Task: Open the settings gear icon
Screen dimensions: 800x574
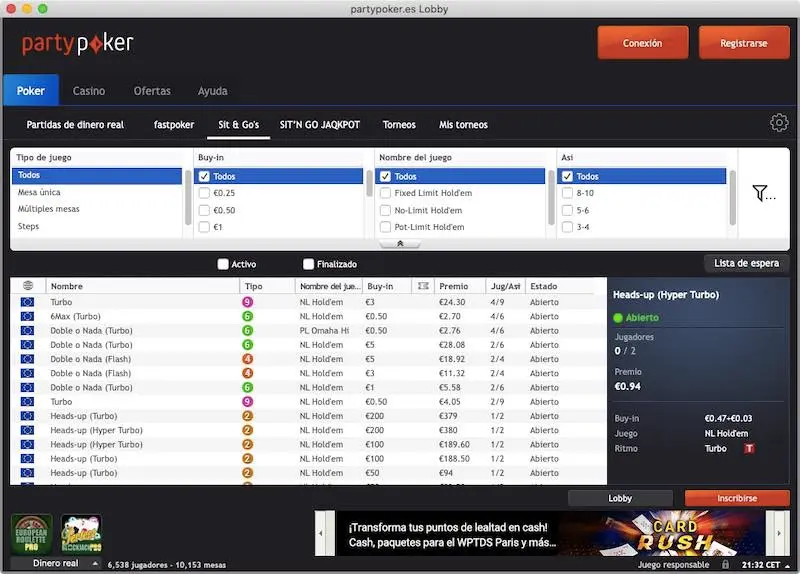Action: click(x=779, y=123)
